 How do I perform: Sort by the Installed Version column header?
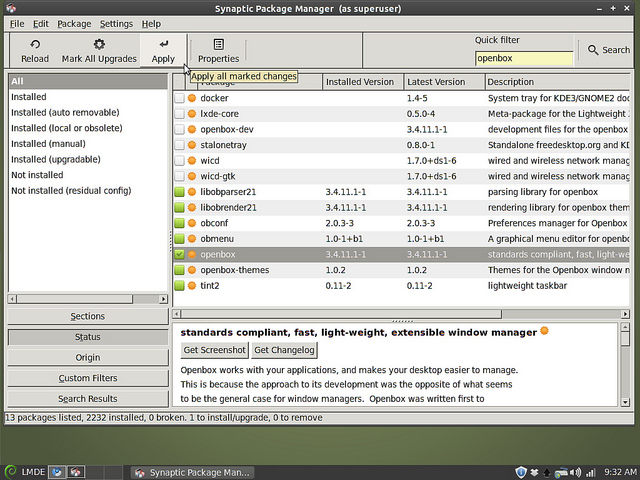pyautogui.click(x=363, y=82)
